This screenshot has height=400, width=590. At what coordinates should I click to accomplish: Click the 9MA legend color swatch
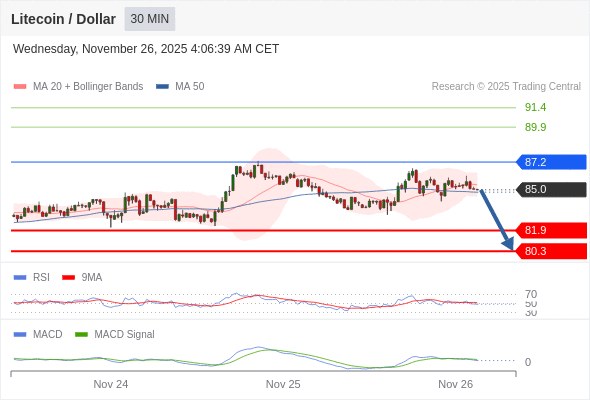click(x=68, y=278)
